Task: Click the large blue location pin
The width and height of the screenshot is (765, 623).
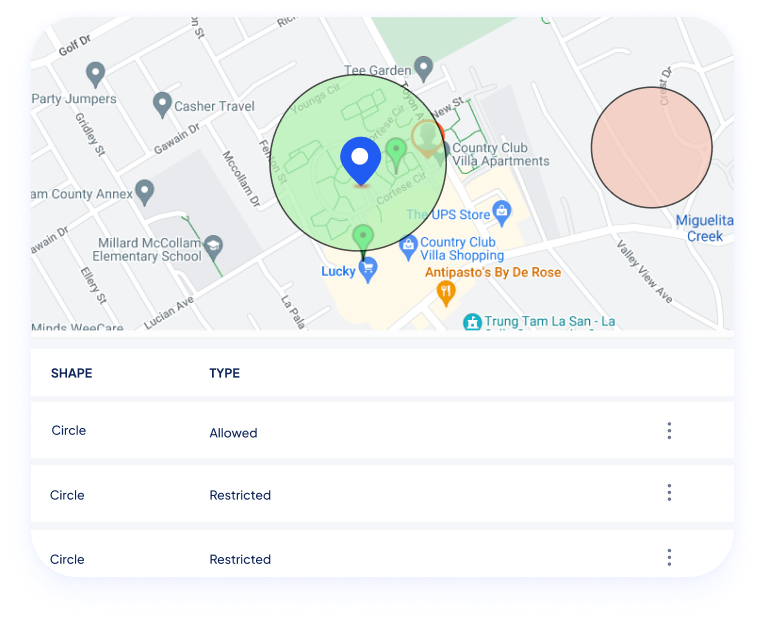Action: (x=360, y=161)
